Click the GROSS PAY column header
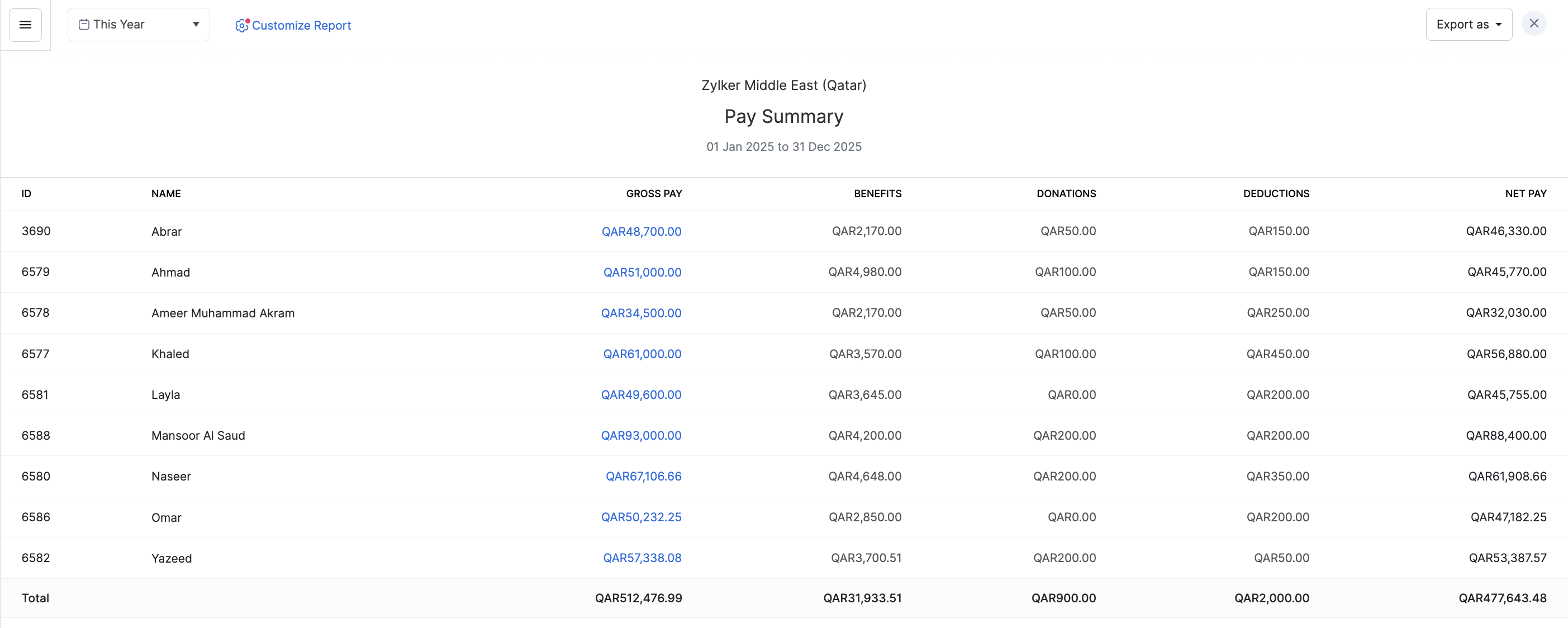Screen dimensions: 1568x628 pyautogui.click(x=654, y=193)
